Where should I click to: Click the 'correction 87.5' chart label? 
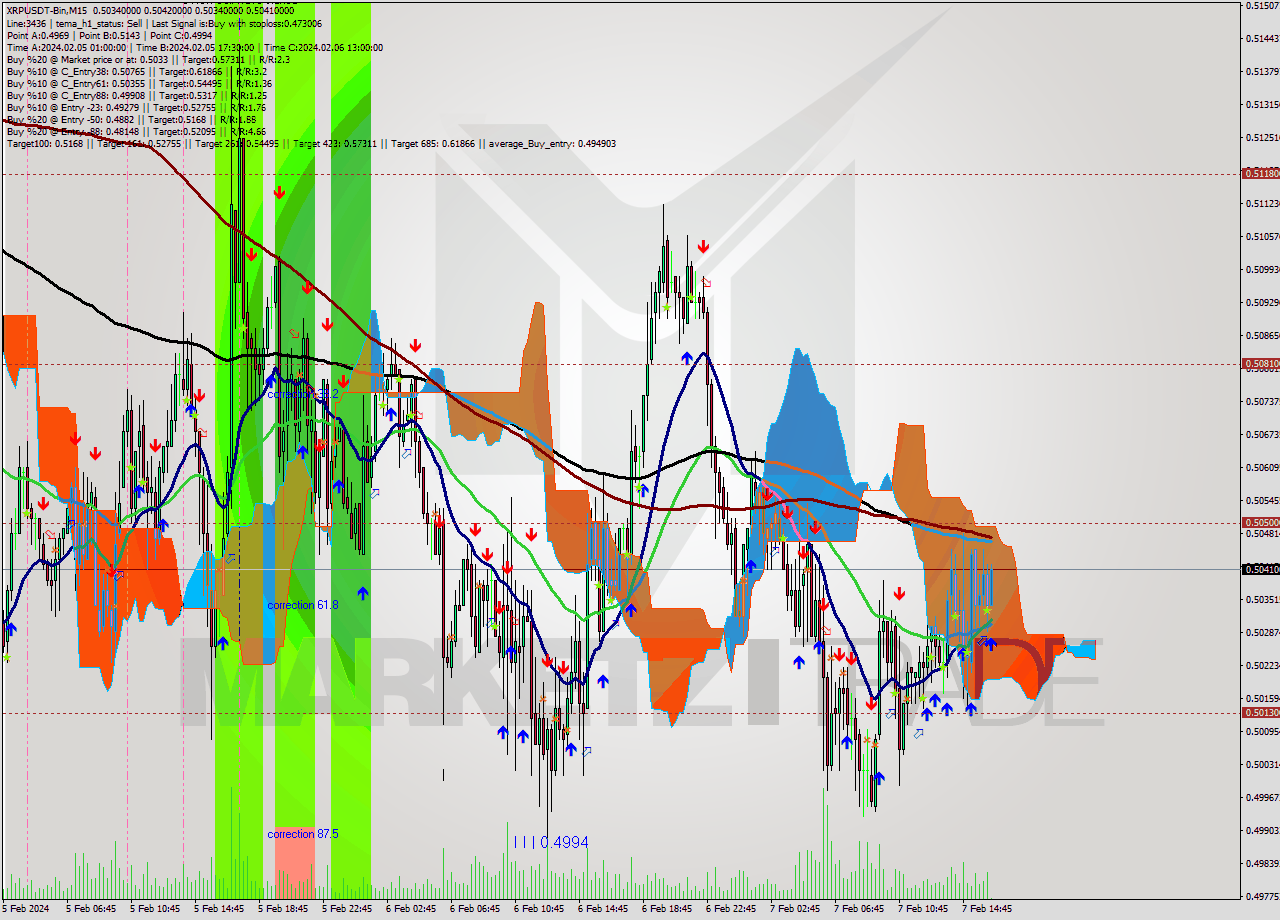click(x=303, y=833)
